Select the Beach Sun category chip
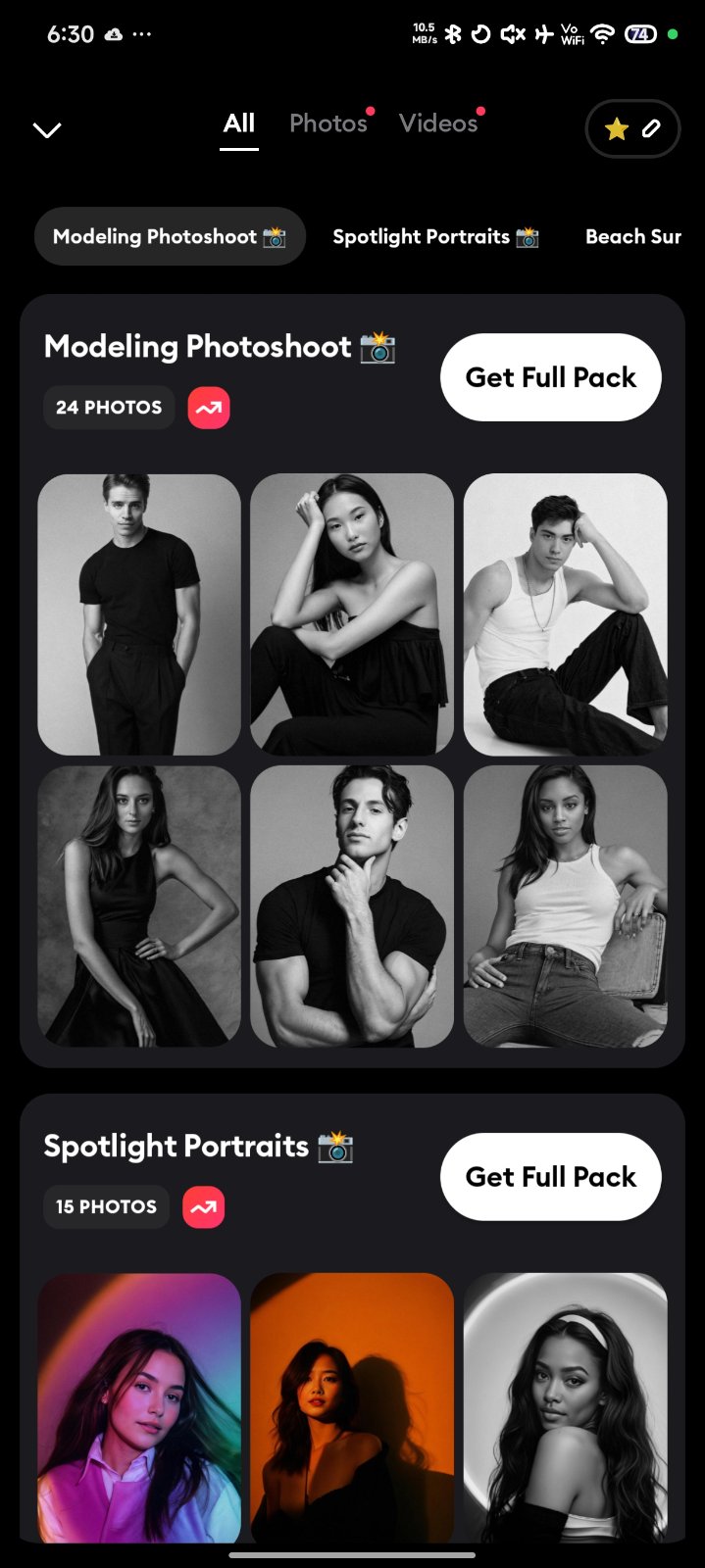 [634, 236]
